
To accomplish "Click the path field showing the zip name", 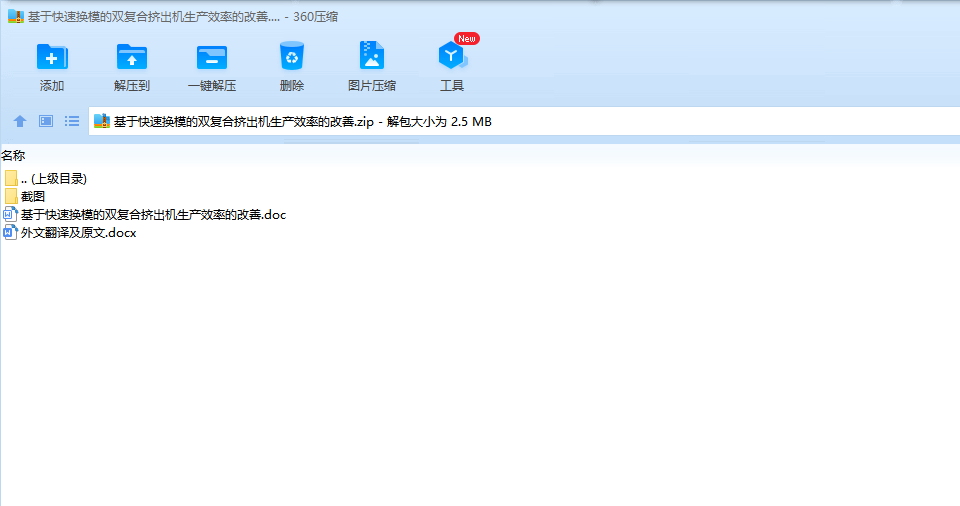I will [524, 121].
